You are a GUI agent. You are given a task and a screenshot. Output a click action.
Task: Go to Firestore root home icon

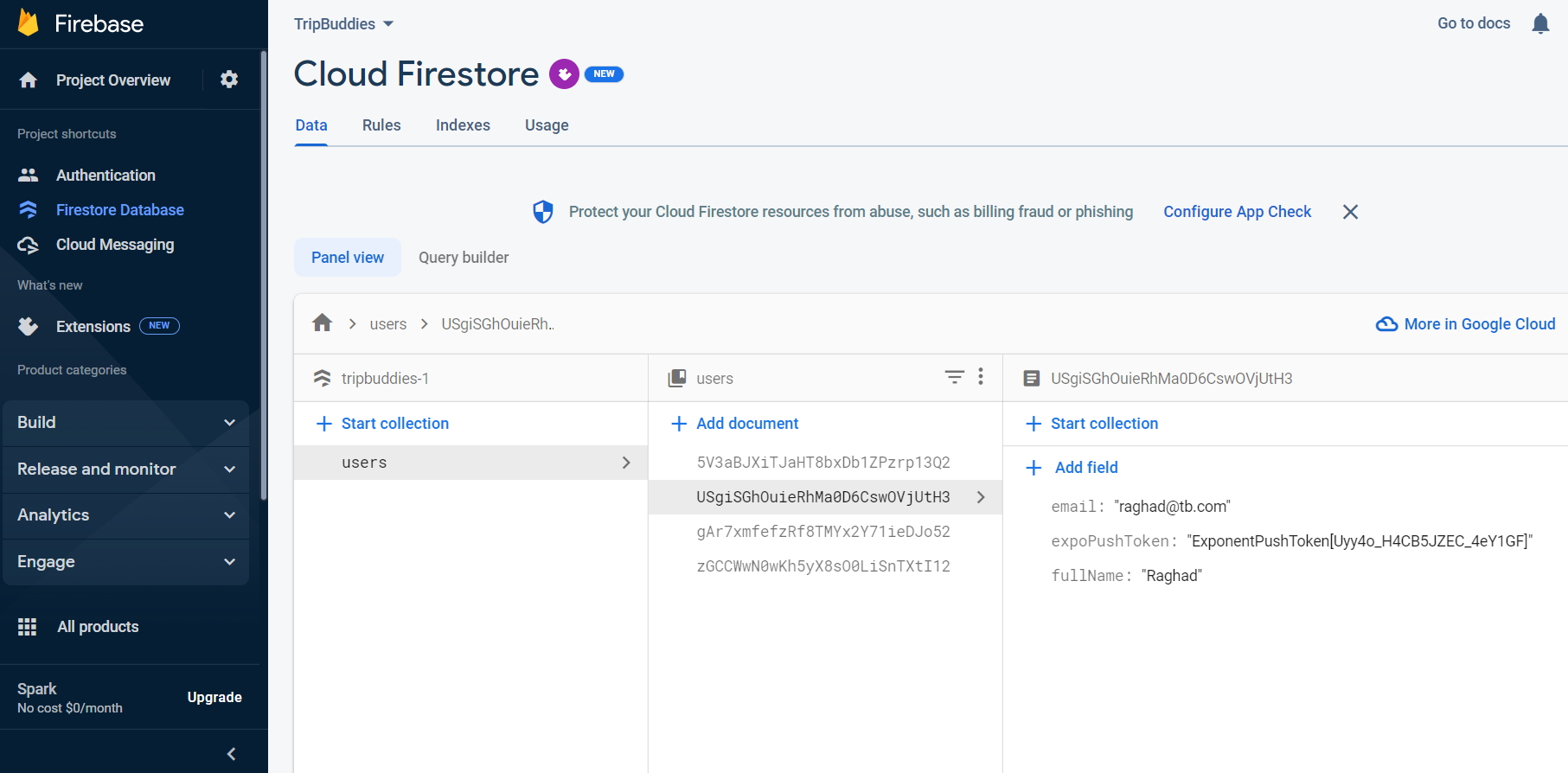pyautogui.click(x=323, y=323)
